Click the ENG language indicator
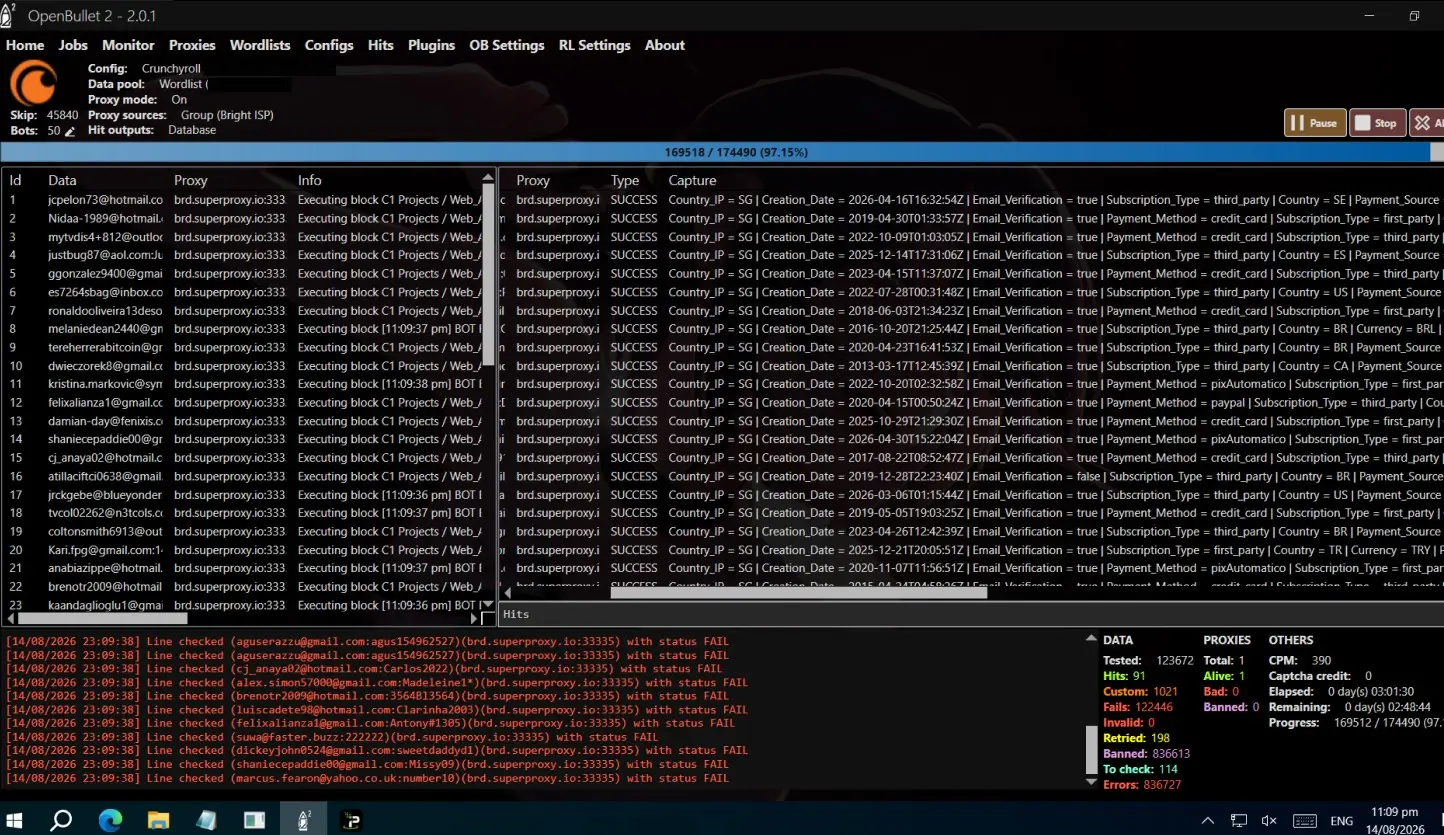The width and height of the screenshot is (1444, 835). click(1341, 821)
